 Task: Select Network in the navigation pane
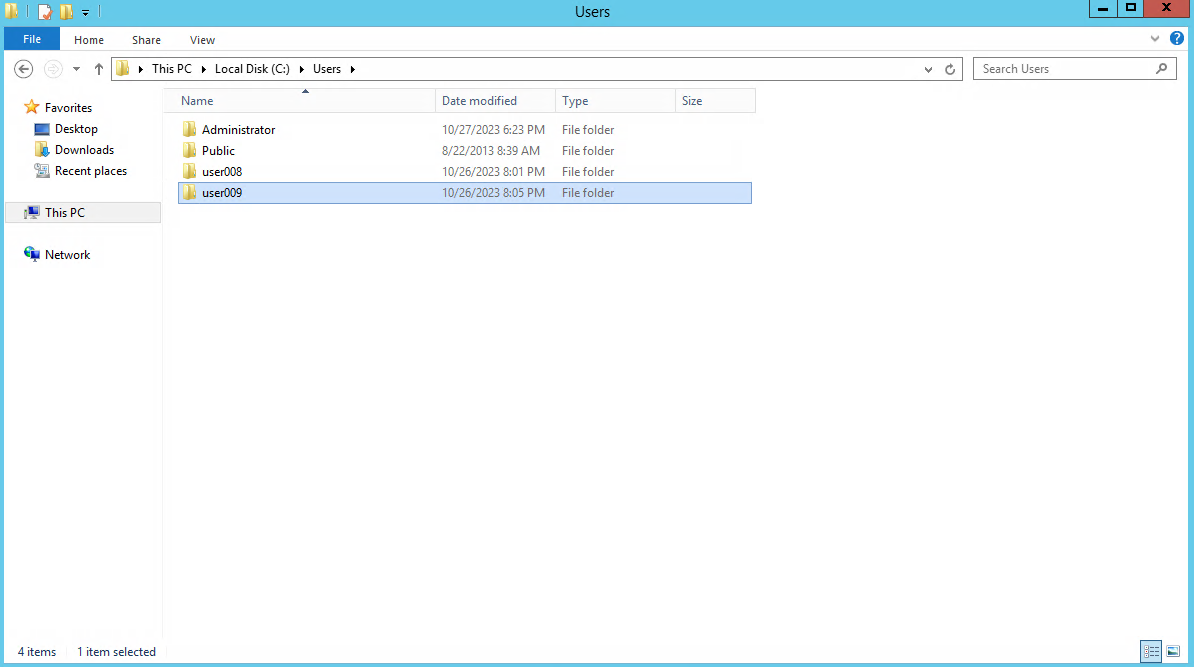click(67, 254)
